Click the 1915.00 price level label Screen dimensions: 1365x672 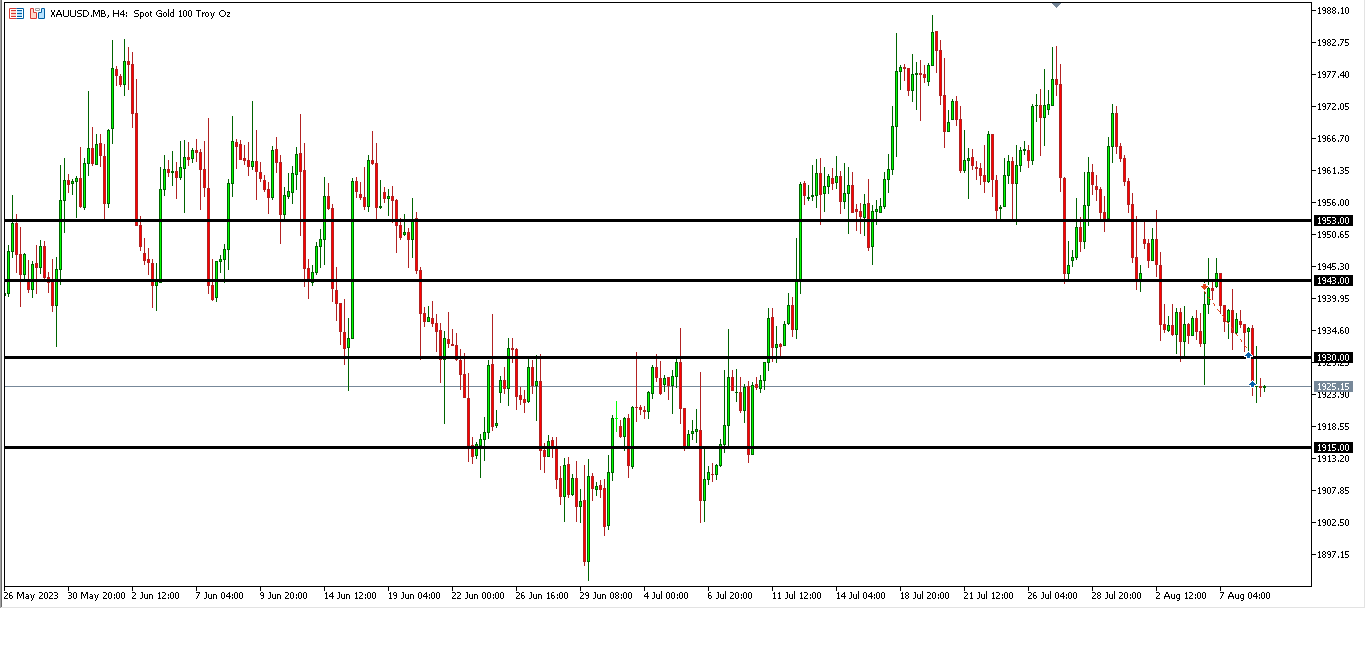coord(1333,447)
